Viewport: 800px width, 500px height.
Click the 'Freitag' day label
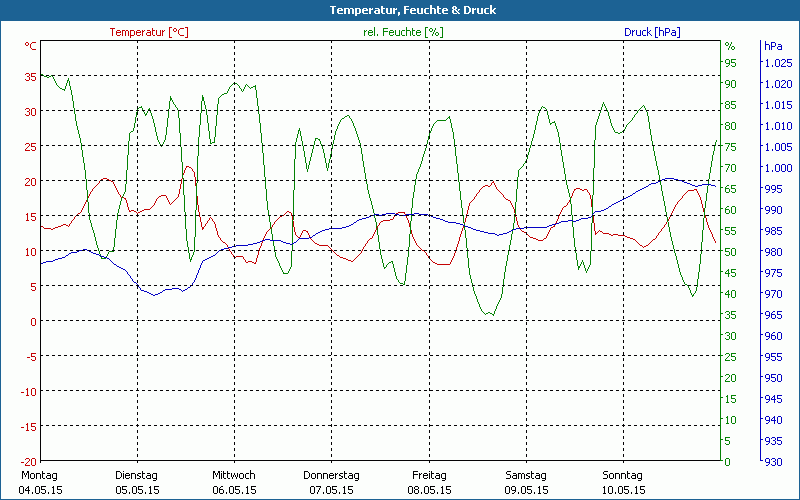(x=429, y=475)
